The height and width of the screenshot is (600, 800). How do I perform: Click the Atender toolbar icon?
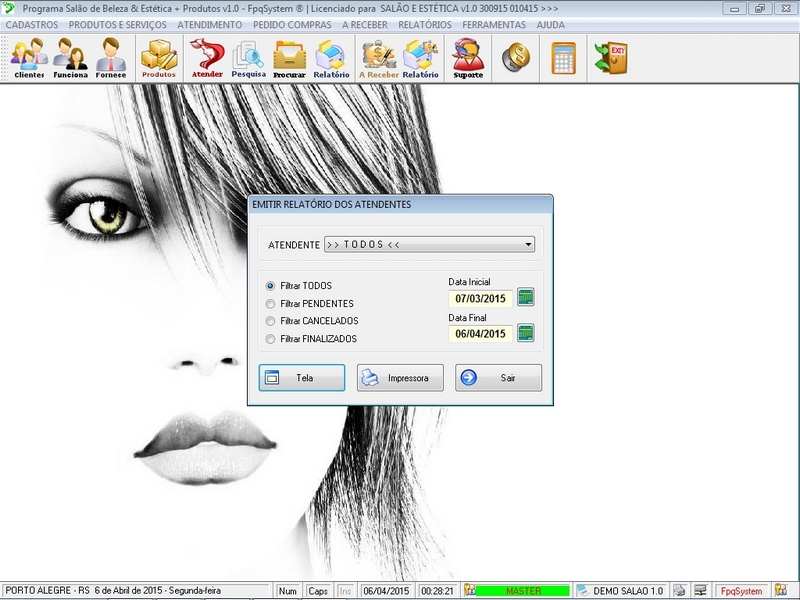click(207, 59)
